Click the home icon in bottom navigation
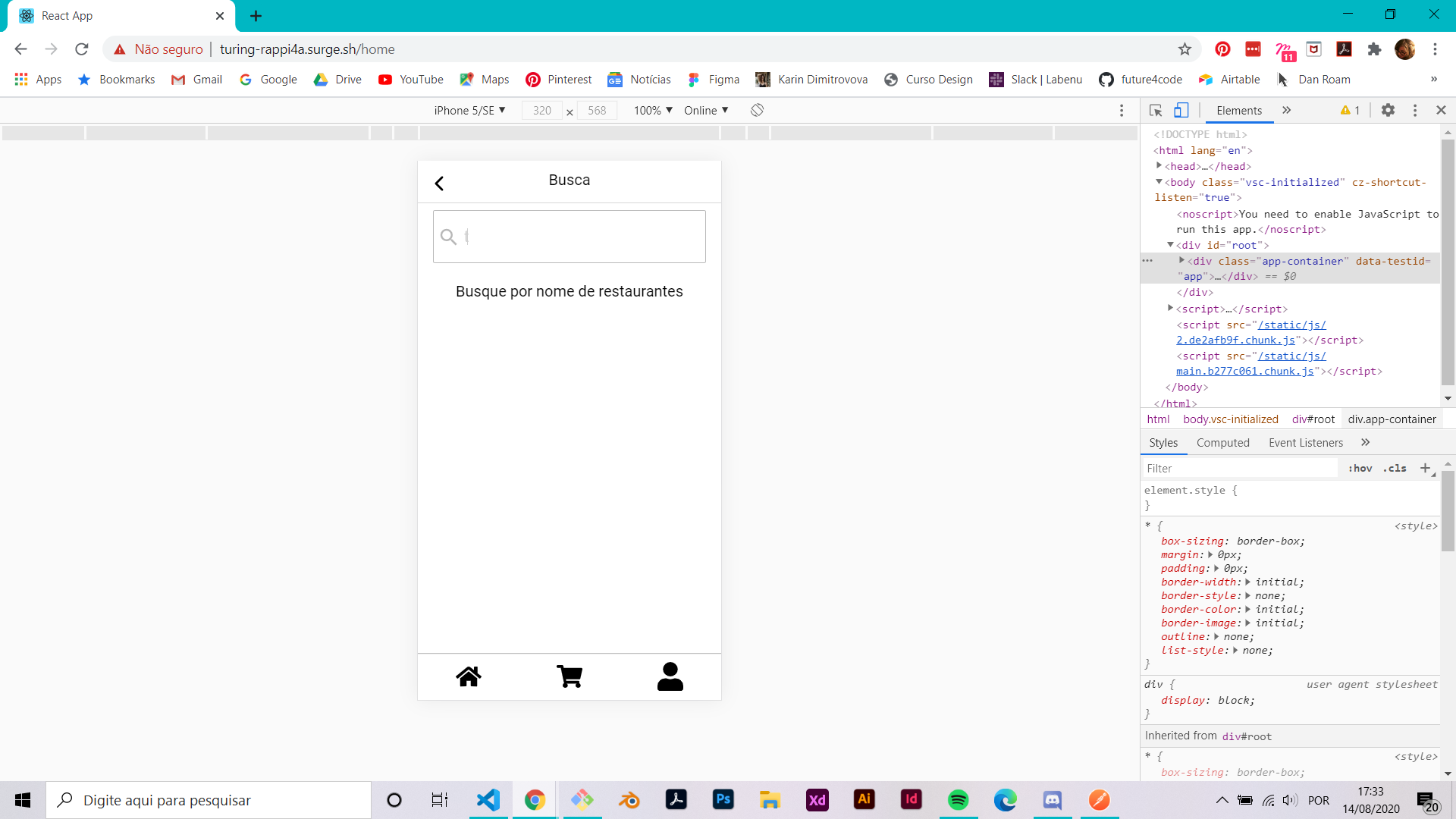Screen dimensions: 1456x819 tap(469, 676)
